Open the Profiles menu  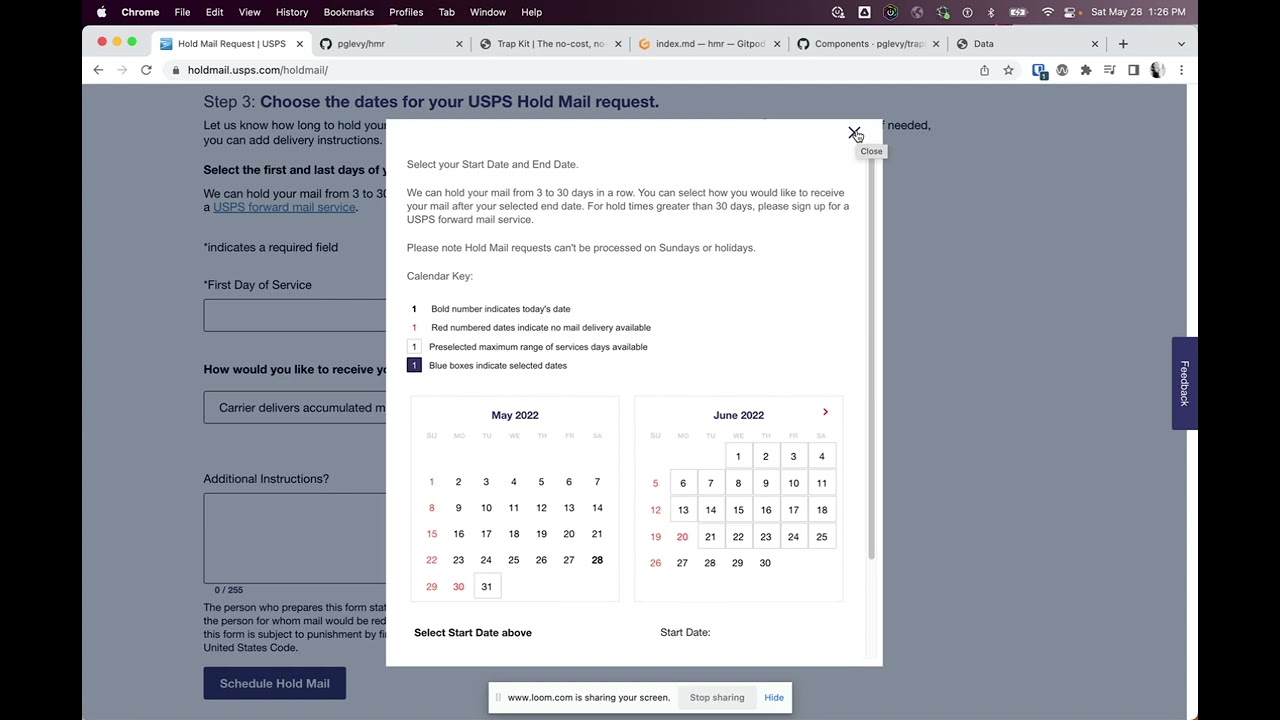click(x=406, y=12)
